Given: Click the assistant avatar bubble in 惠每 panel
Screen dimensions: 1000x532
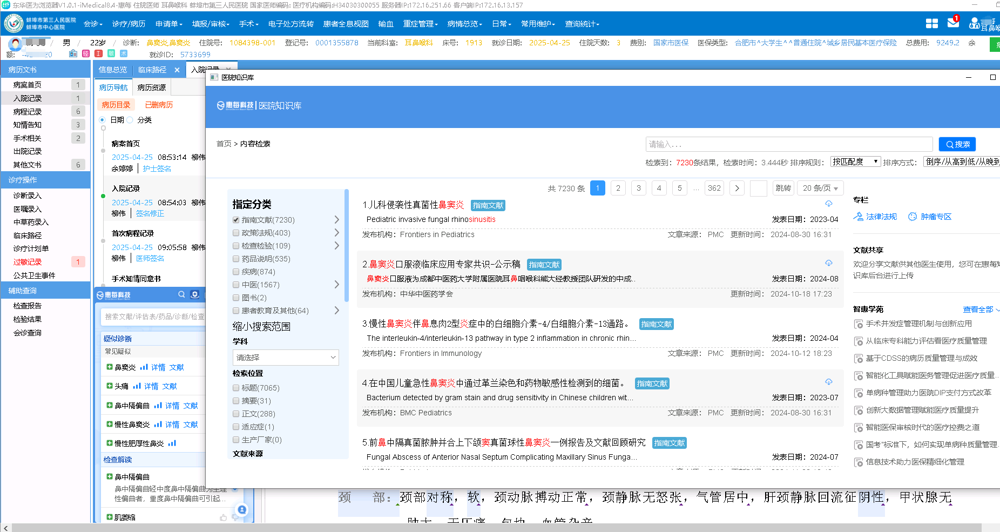Looking at the screenshot, I should pyautogui.click(x=242, y=509).
